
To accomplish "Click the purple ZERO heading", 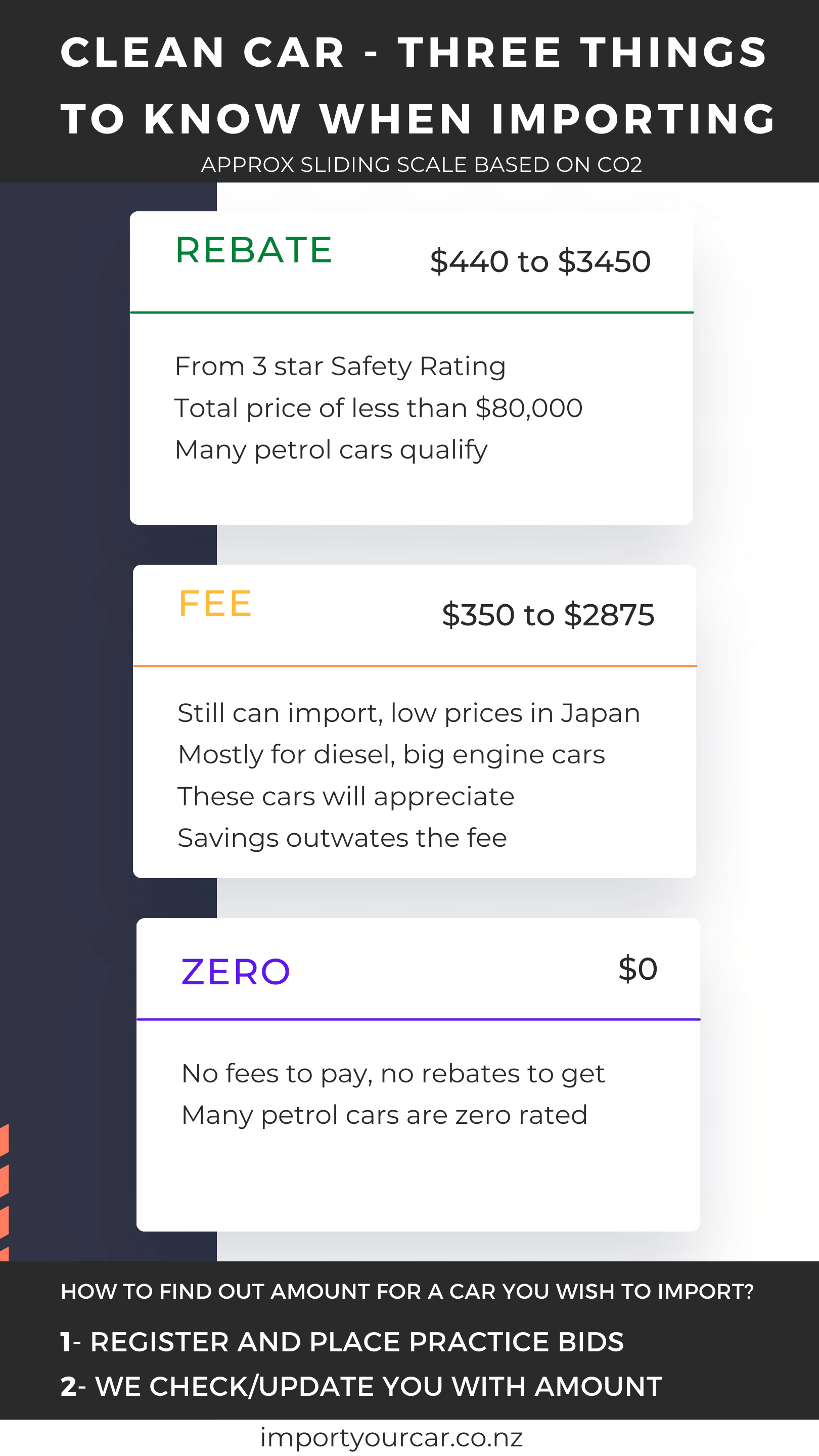I will 236,972.
